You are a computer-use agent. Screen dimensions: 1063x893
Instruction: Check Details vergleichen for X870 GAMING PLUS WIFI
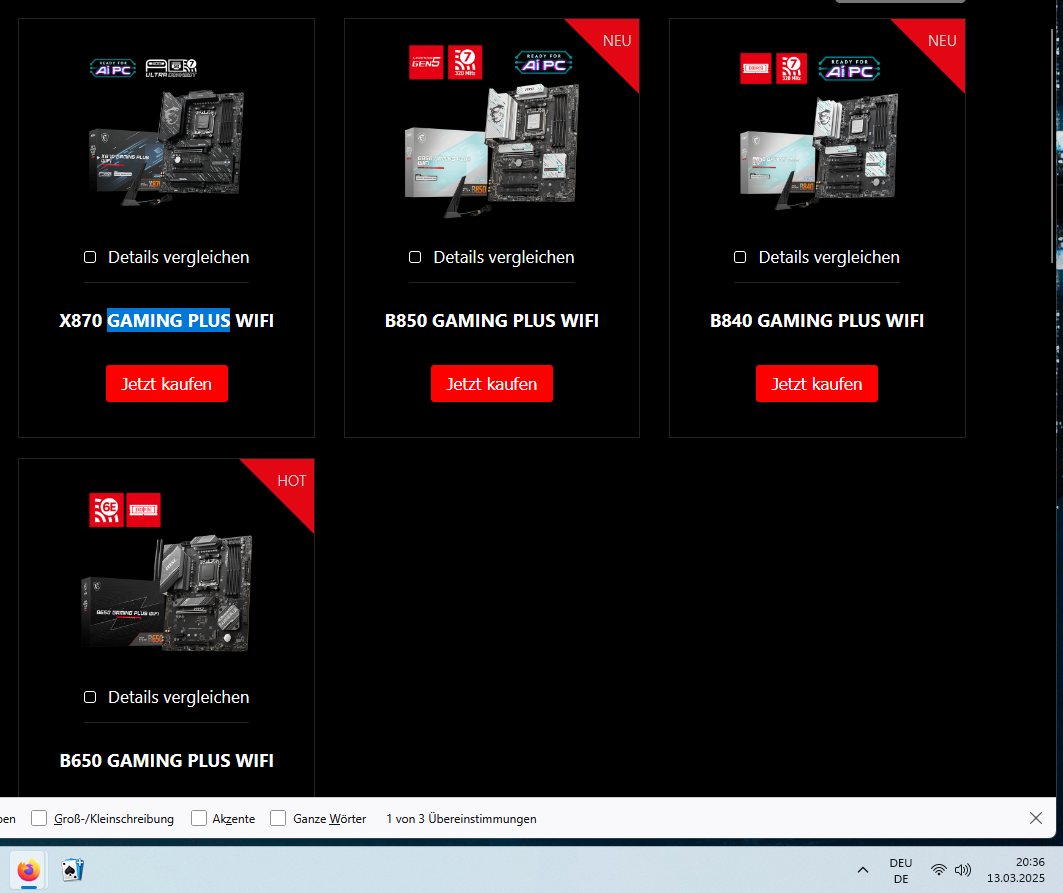89,257
